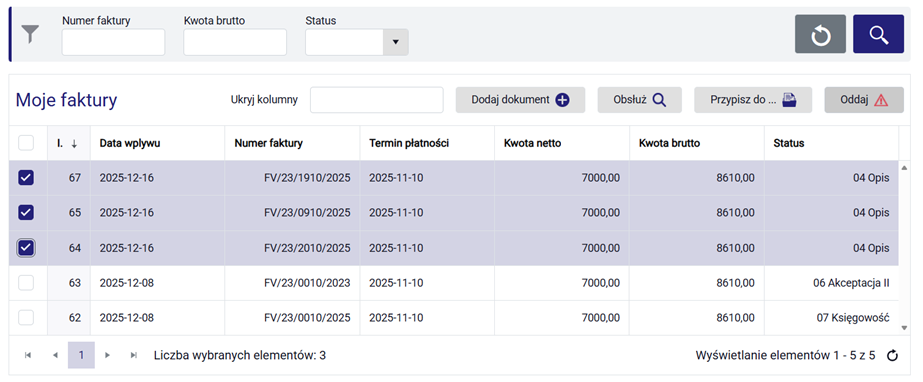Check the row 63 checkbox
Screen dimensions: 923x382
(26, 283)
